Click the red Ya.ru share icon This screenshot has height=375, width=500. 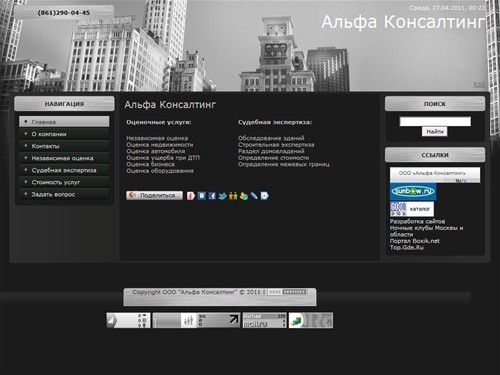coord(191,196)
